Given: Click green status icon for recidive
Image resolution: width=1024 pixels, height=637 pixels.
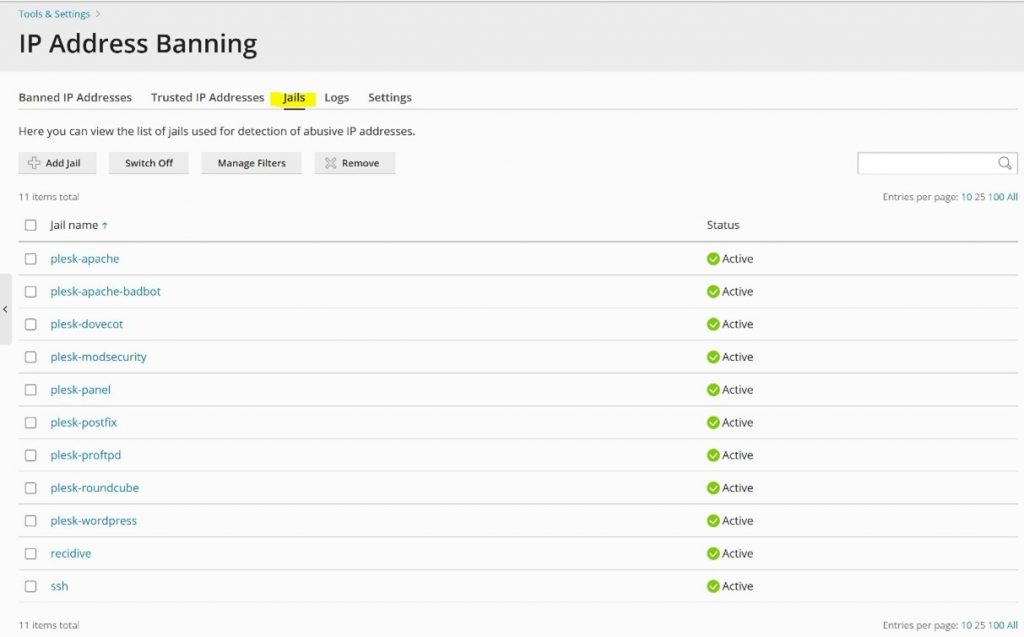Looking at the screenshot, I should [x=713, y=553].
